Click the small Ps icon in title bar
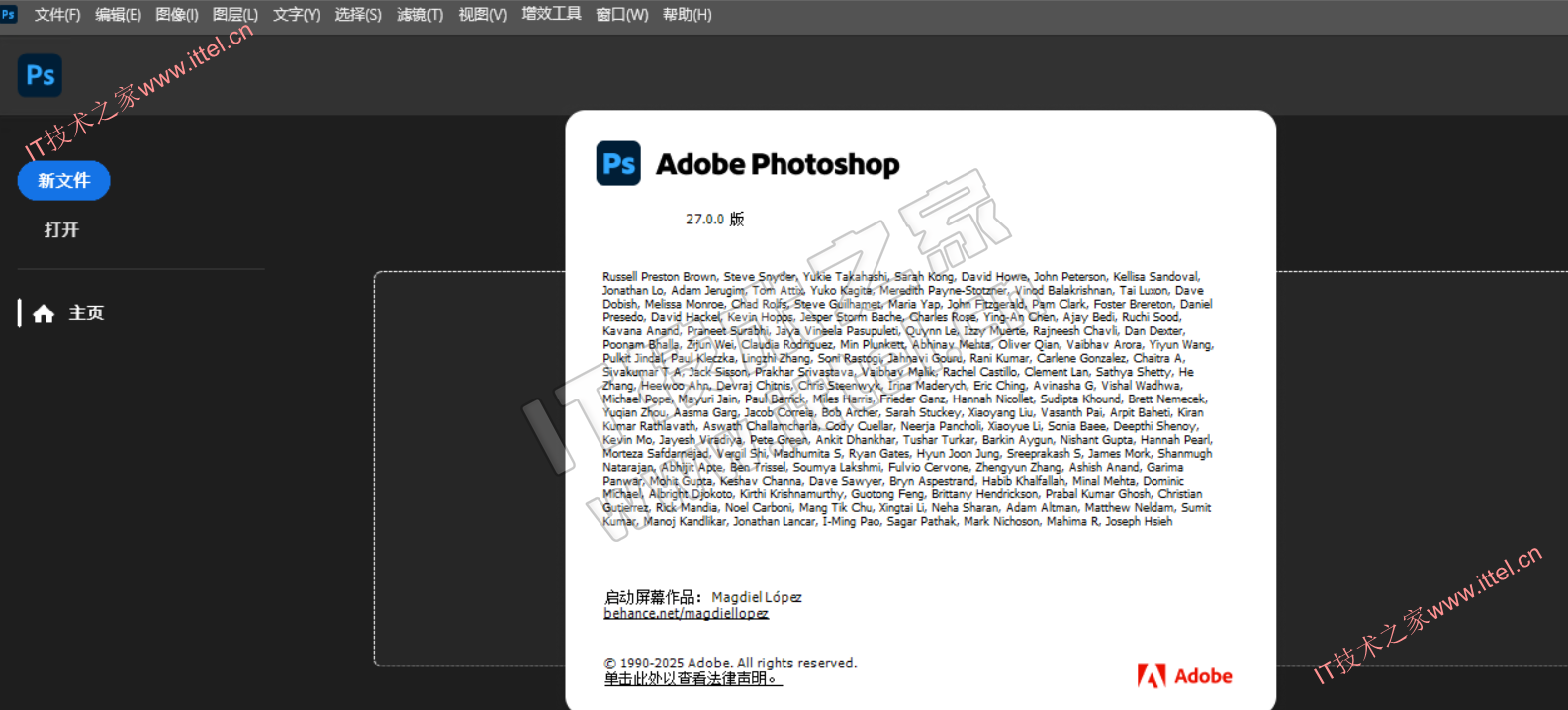The height and width of the screenshot is (710, 1568). (x=9, y=15)
